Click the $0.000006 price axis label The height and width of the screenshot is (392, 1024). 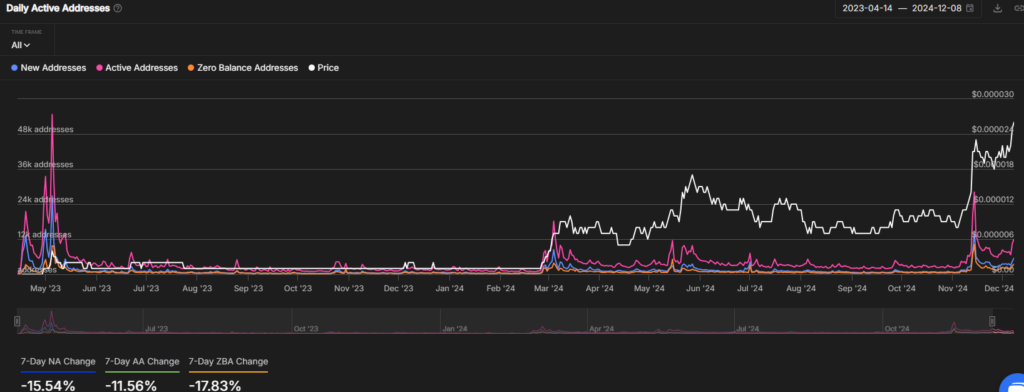993,235
